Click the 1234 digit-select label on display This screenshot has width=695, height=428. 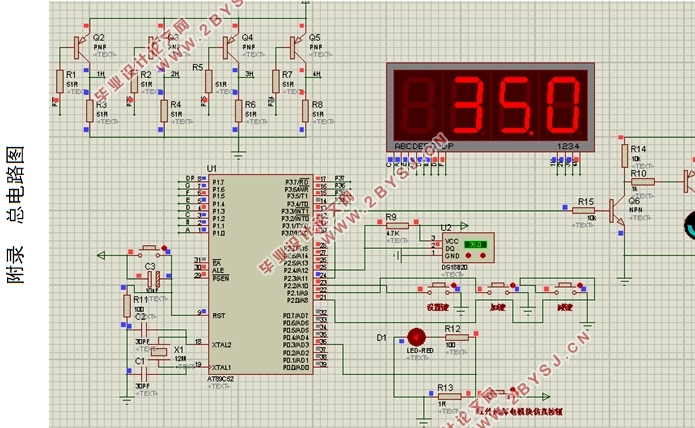(568, 146)
